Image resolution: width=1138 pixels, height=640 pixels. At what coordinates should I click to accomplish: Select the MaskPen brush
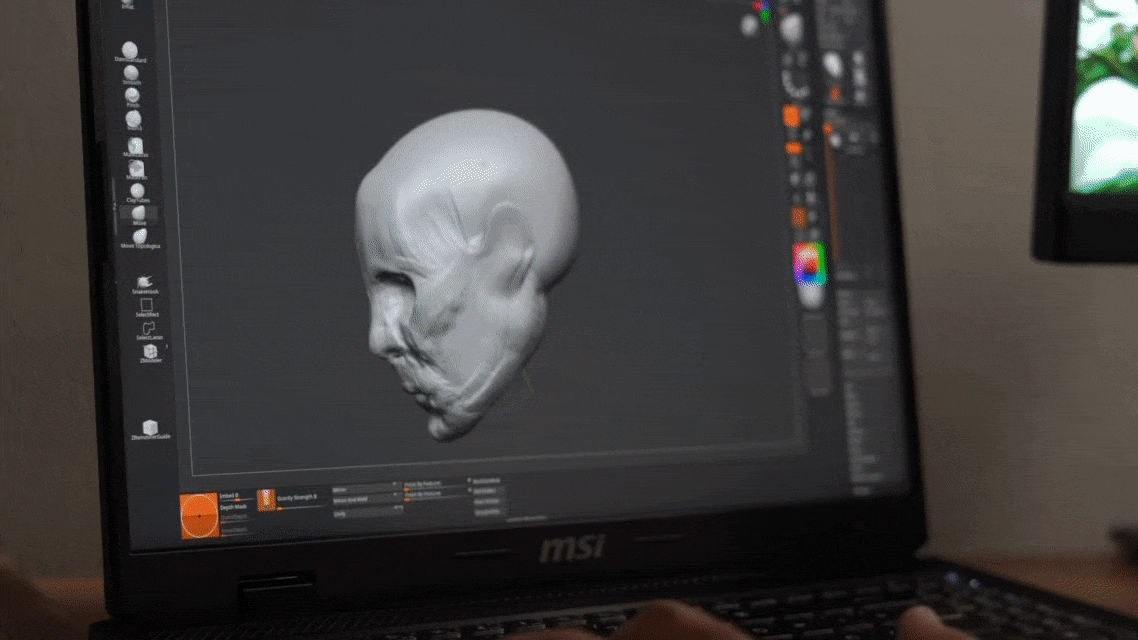[x=136, y=169]
